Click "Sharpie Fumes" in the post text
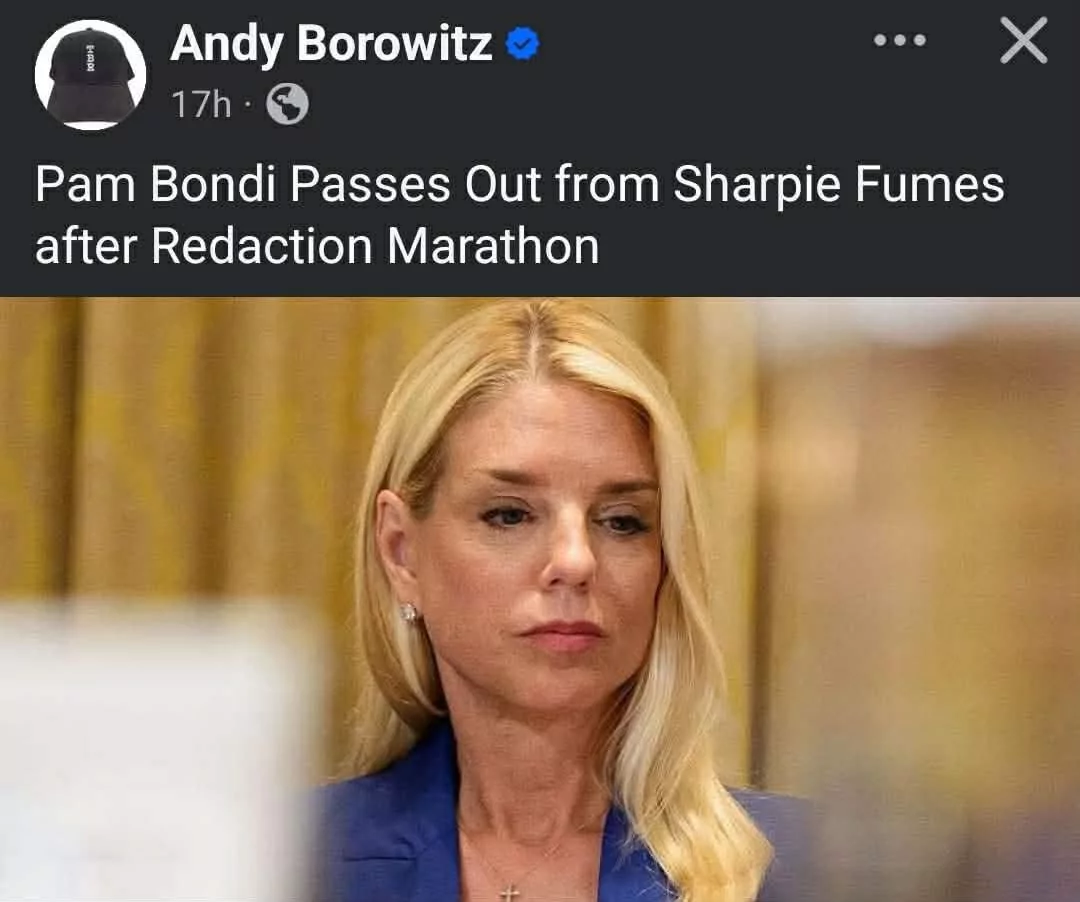1080x902 pixels. pos(838,186)
